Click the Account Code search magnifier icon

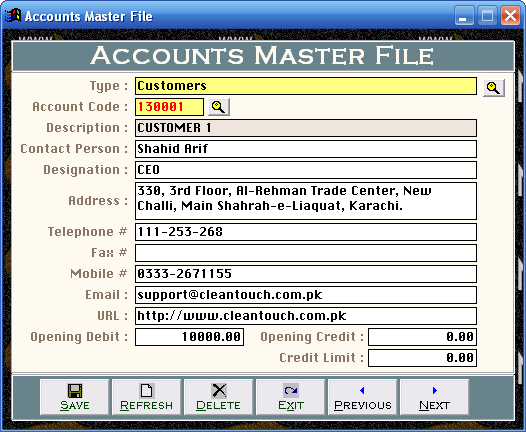219,107
